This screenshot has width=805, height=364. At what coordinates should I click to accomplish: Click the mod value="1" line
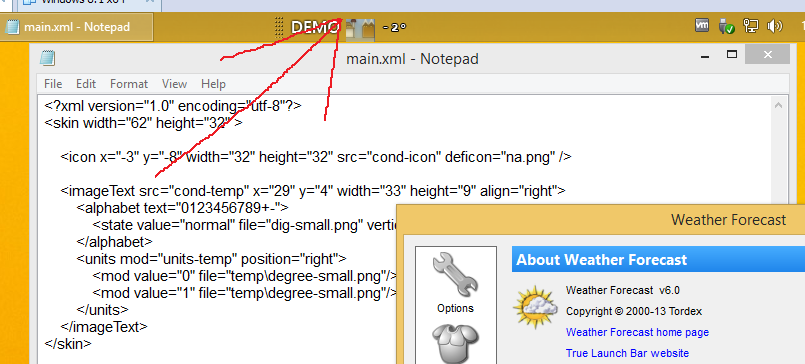245,293
